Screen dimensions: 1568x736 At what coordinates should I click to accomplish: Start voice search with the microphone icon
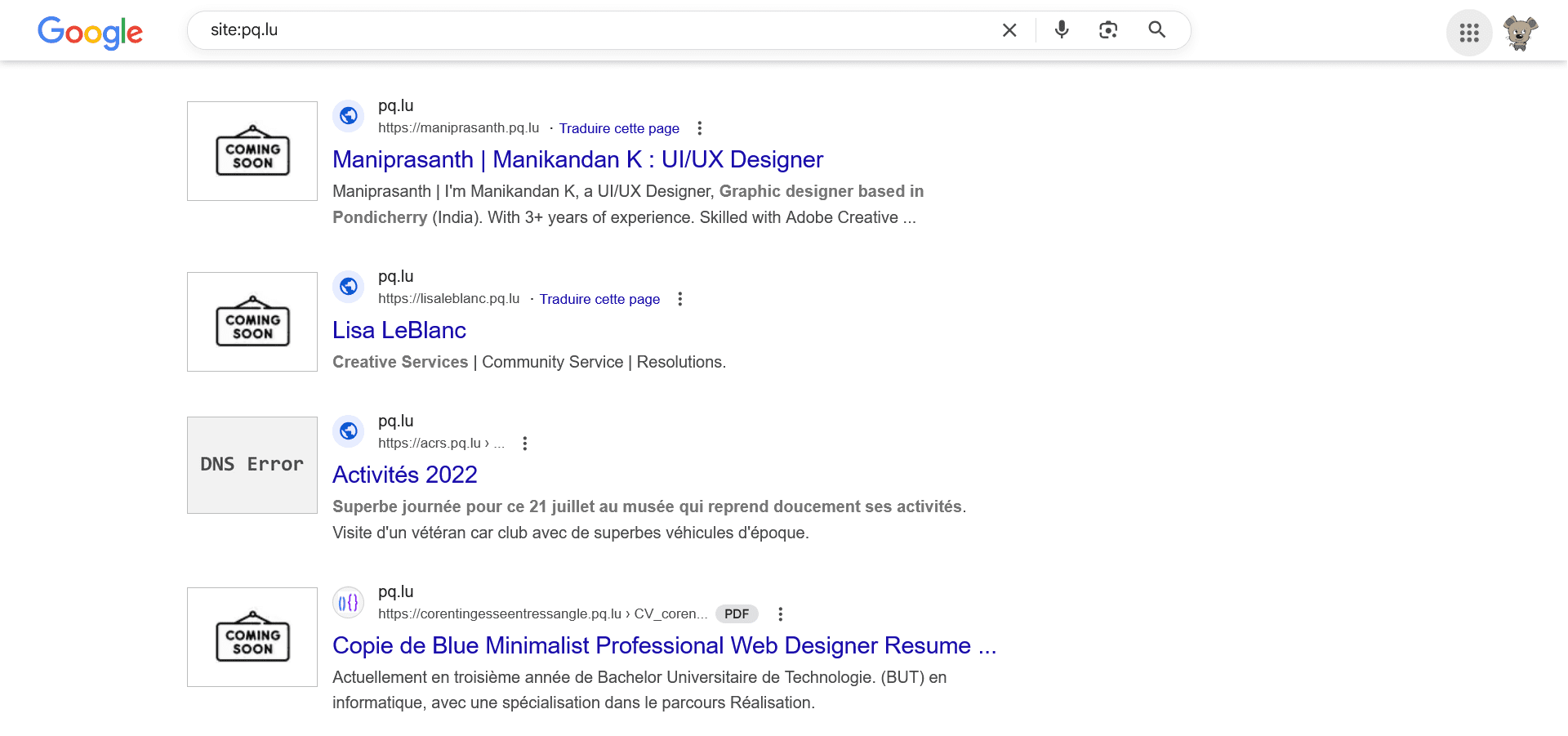coord(1062,30)
